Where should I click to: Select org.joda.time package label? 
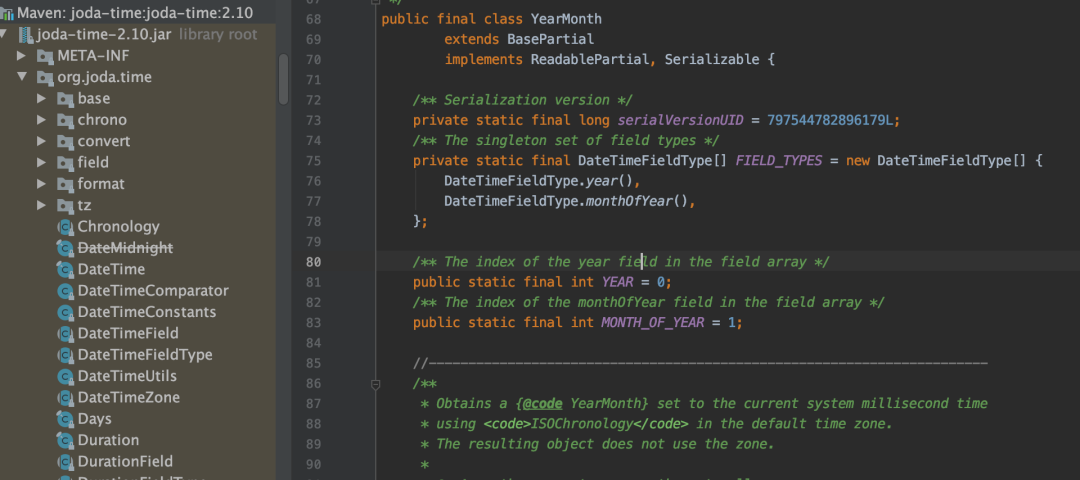(105, 77)
